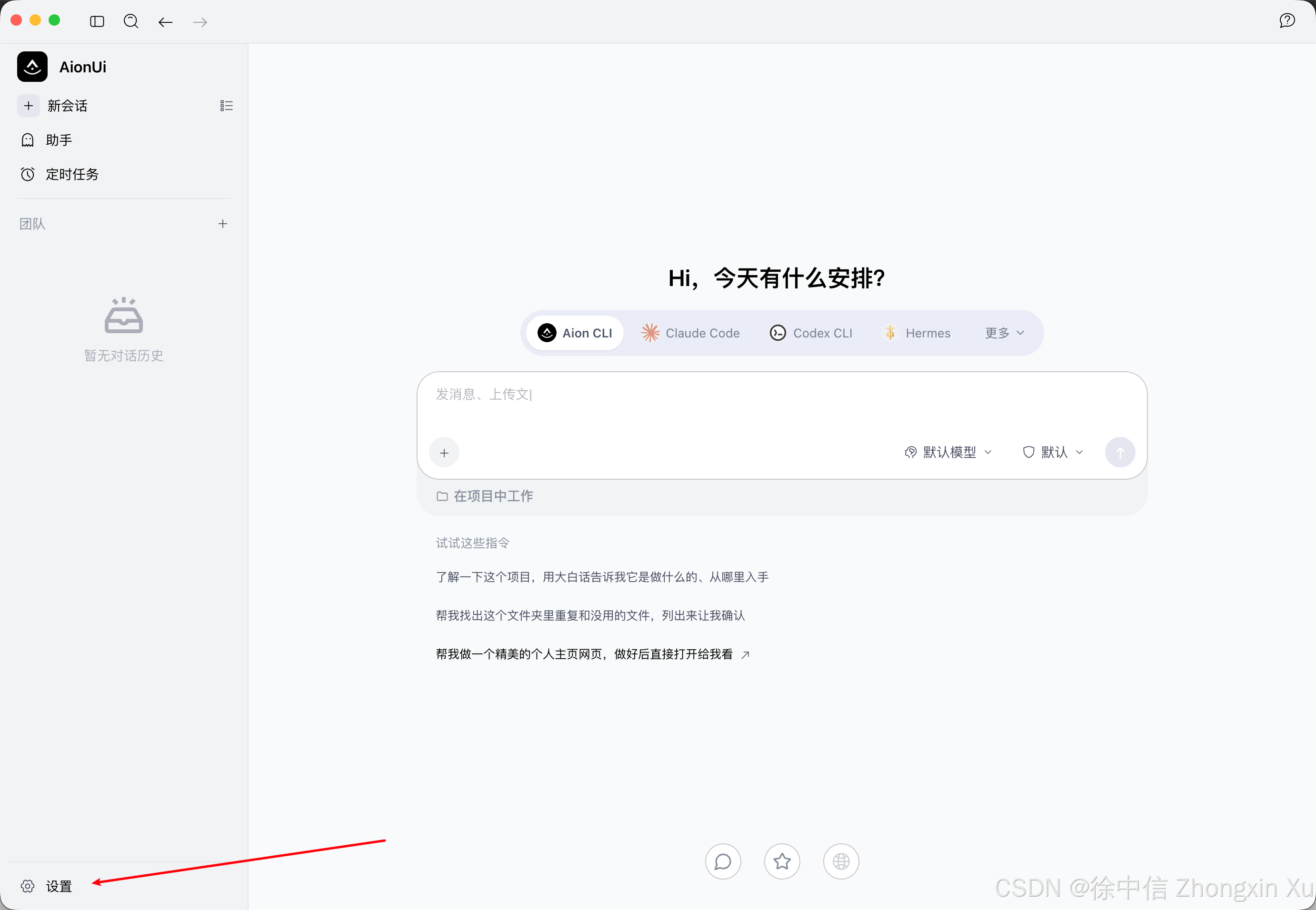Choose the 了解一下这个项目 suggestion
Viewport: 1316px width, 910px height.
[x=602, y=577]
